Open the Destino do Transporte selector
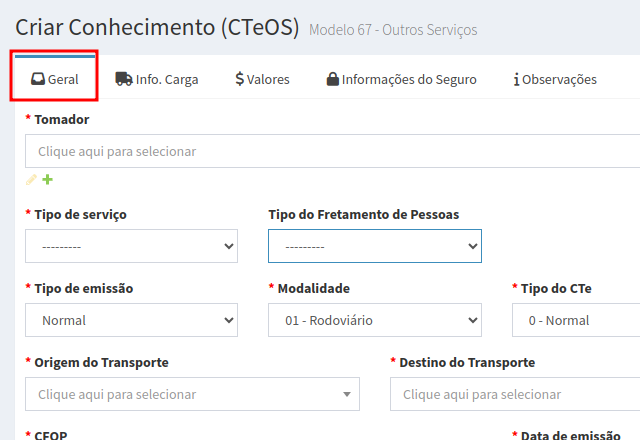 (x=515, y=394)
